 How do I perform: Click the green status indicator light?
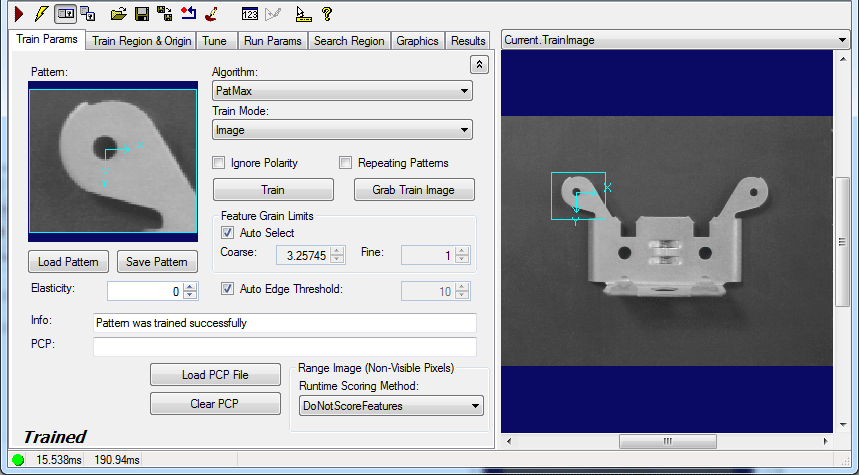tap(18, 460)
